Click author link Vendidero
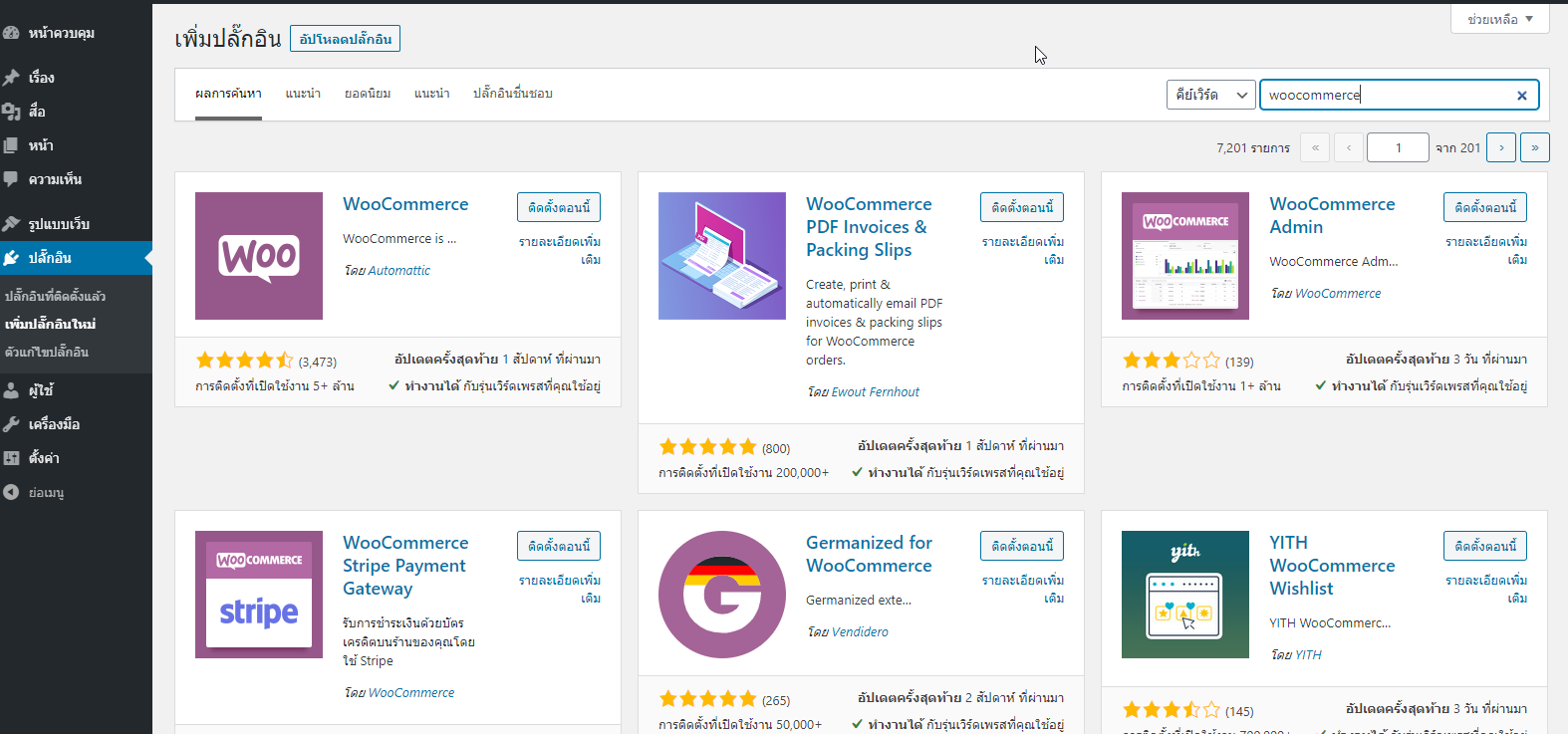Screen dimensions: 1568x734 pyautogui.click(x=860, y=632)
